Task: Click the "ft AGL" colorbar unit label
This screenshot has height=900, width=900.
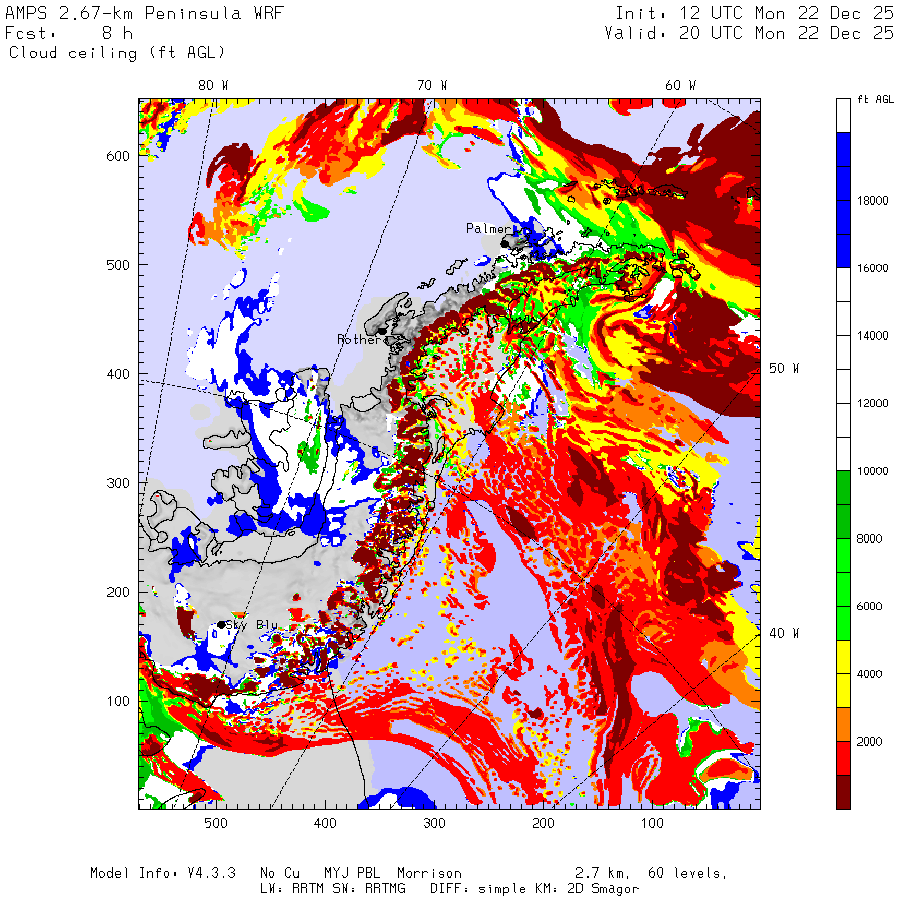Action: pos(875,99)
